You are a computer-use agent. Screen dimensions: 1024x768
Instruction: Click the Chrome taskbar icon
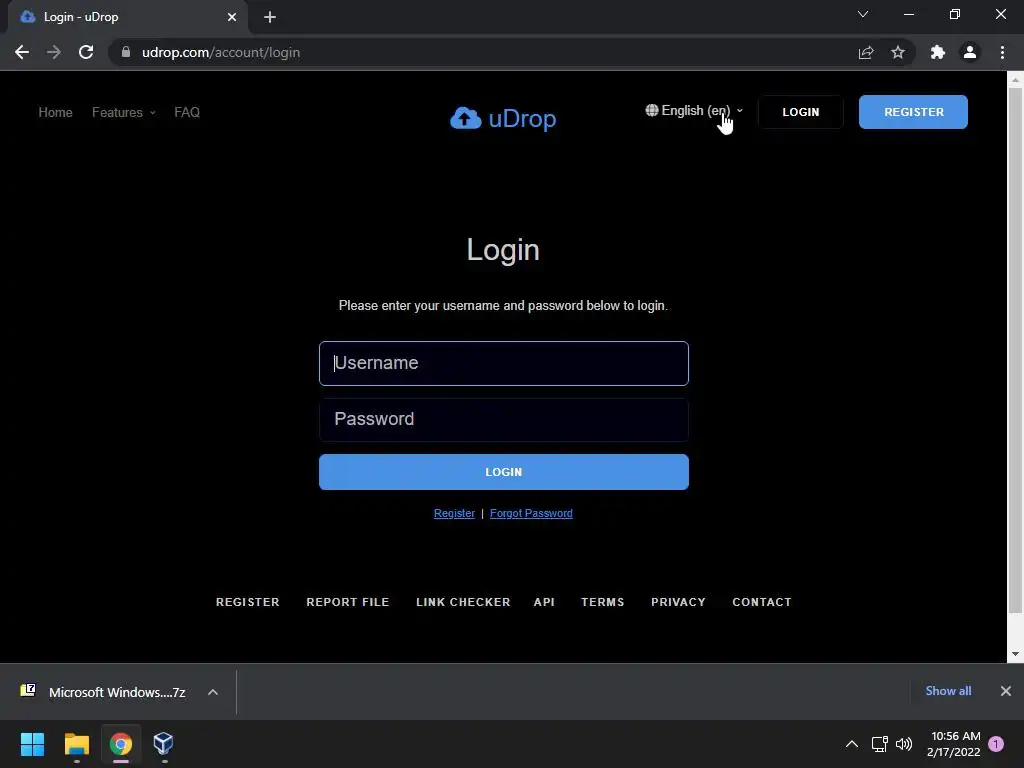(x=121, y=744)
